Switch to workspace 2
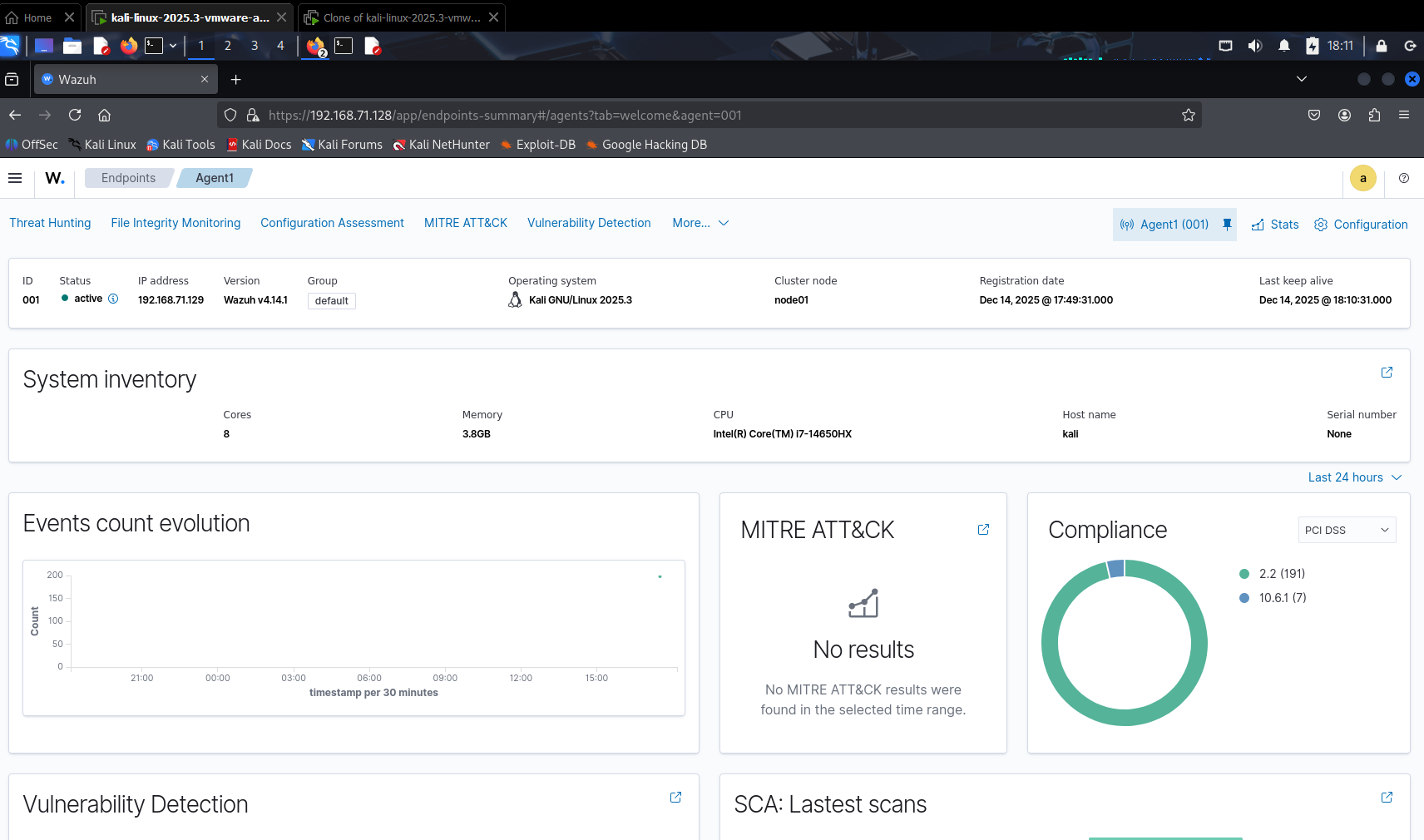 pyautogui.click(x=227, y=46)
